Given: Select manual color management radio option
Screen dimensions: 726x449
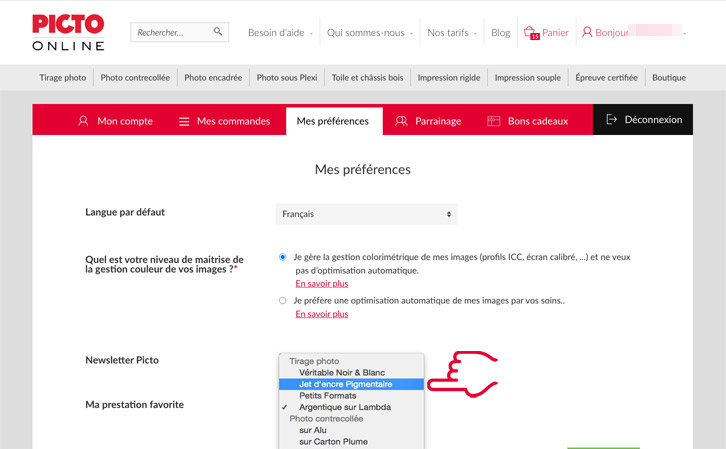Looking at the screenshot, I should point(283,257).
